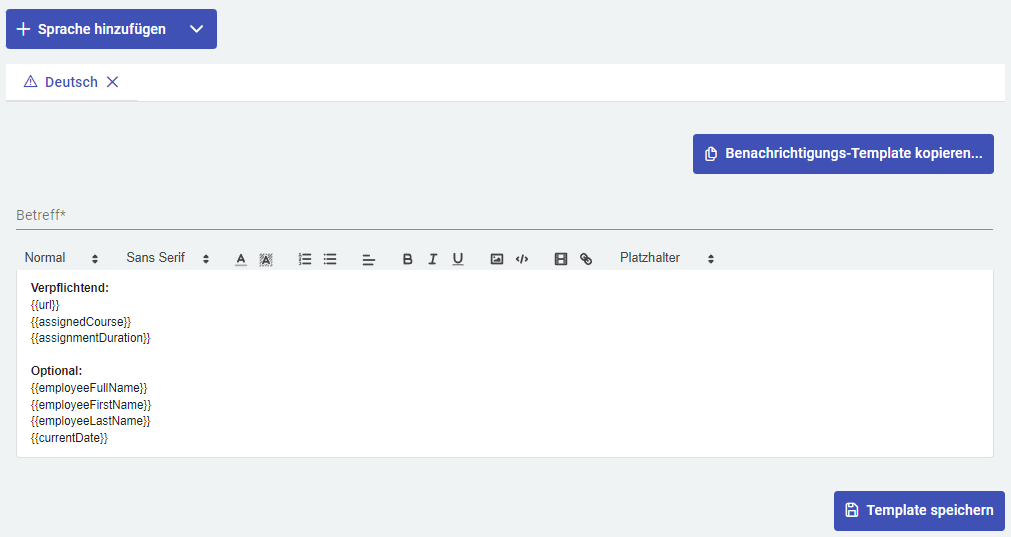Toggle italic formatting
This screenshot has width=1011, height=537.
432,259
